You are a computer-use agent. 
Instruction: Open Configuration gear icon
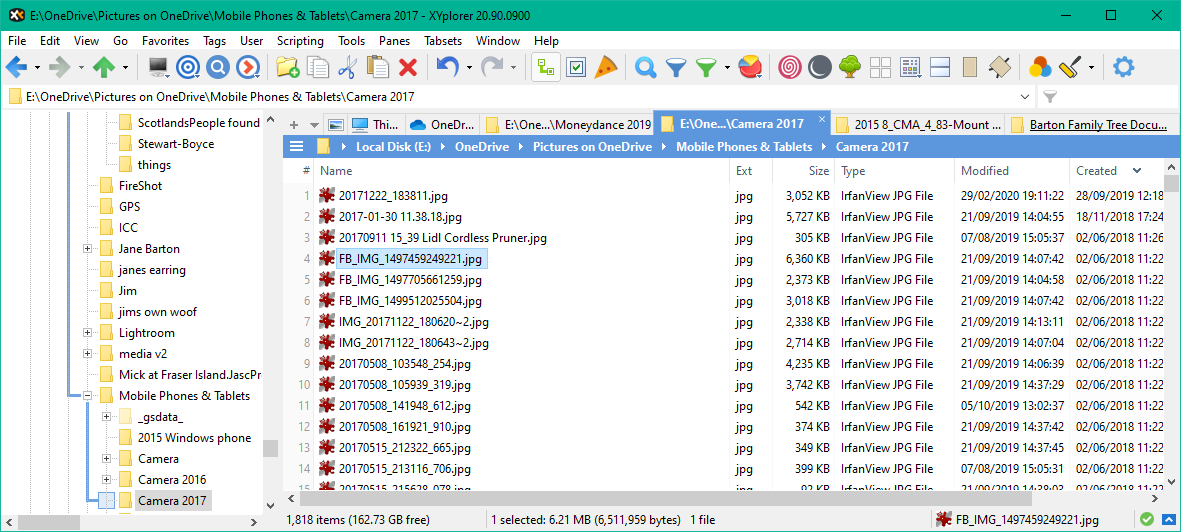click(x=1124, y=67)
